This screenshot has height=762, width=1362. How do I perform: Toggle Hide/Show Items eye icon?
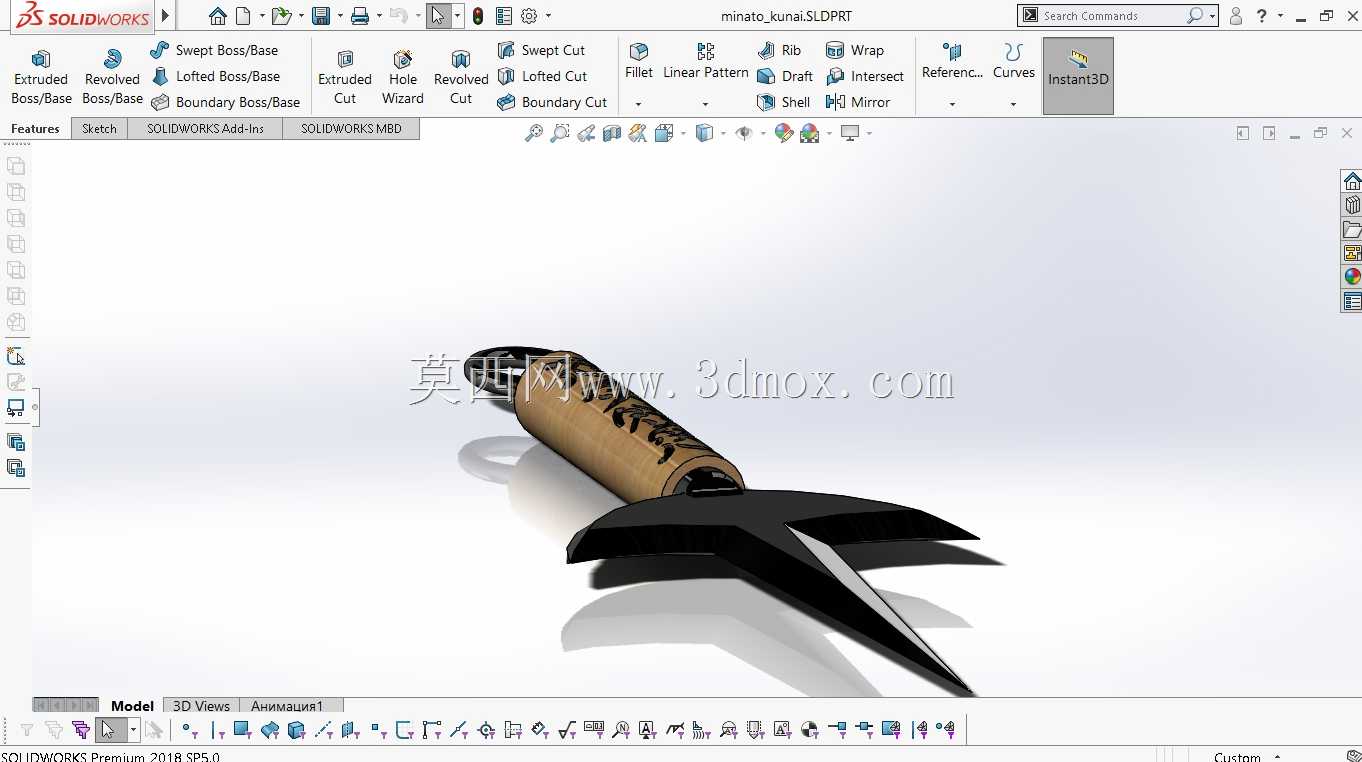click(x=743, y=133)
